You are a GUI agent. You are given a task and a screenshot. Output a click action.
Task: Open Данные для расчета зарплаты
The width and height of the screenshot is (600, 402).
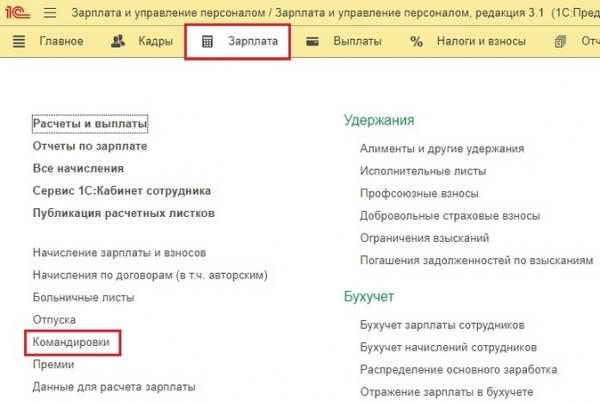114,387
